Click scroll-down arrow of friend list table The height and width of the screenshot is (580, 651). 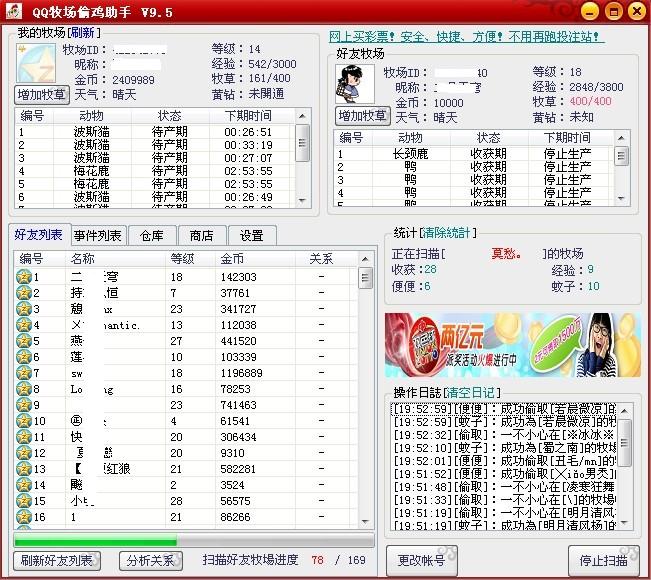(365, 521)
